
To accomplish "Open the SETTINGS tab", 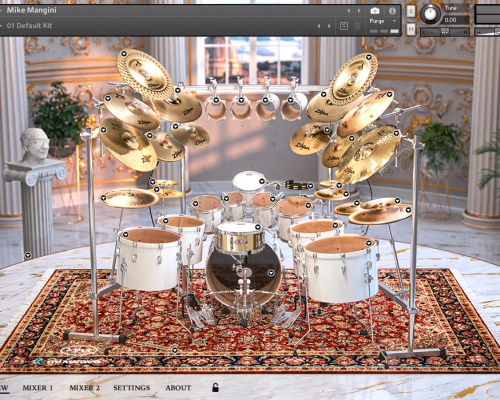I will [132, 388].
